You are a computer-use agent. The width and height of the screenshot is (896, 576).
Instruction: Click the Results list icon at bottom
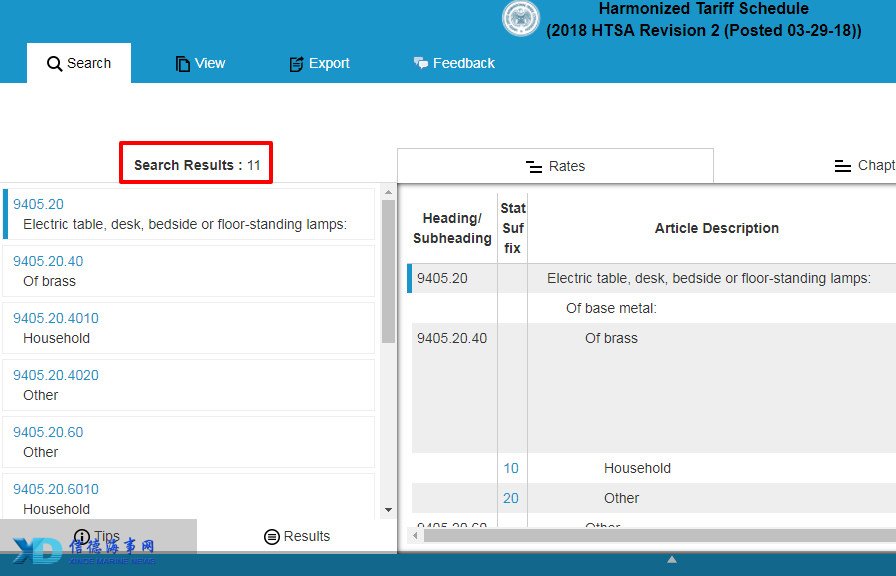pyautogui.click(x=271, y=537)
